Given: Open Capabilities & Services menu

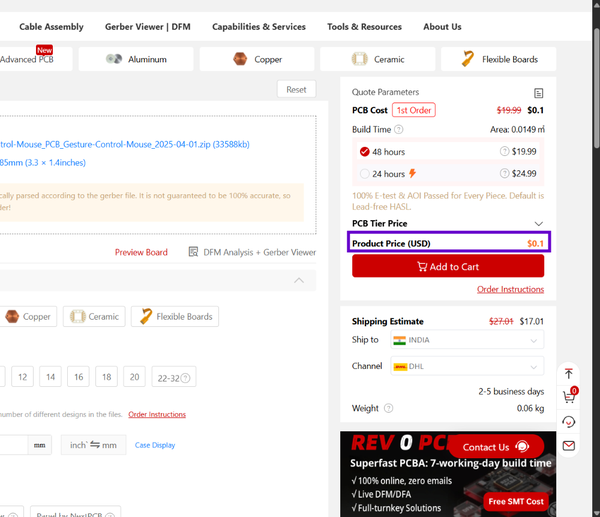Looking at the screenshot, I should pyautogui.click(x=259, y=27).
